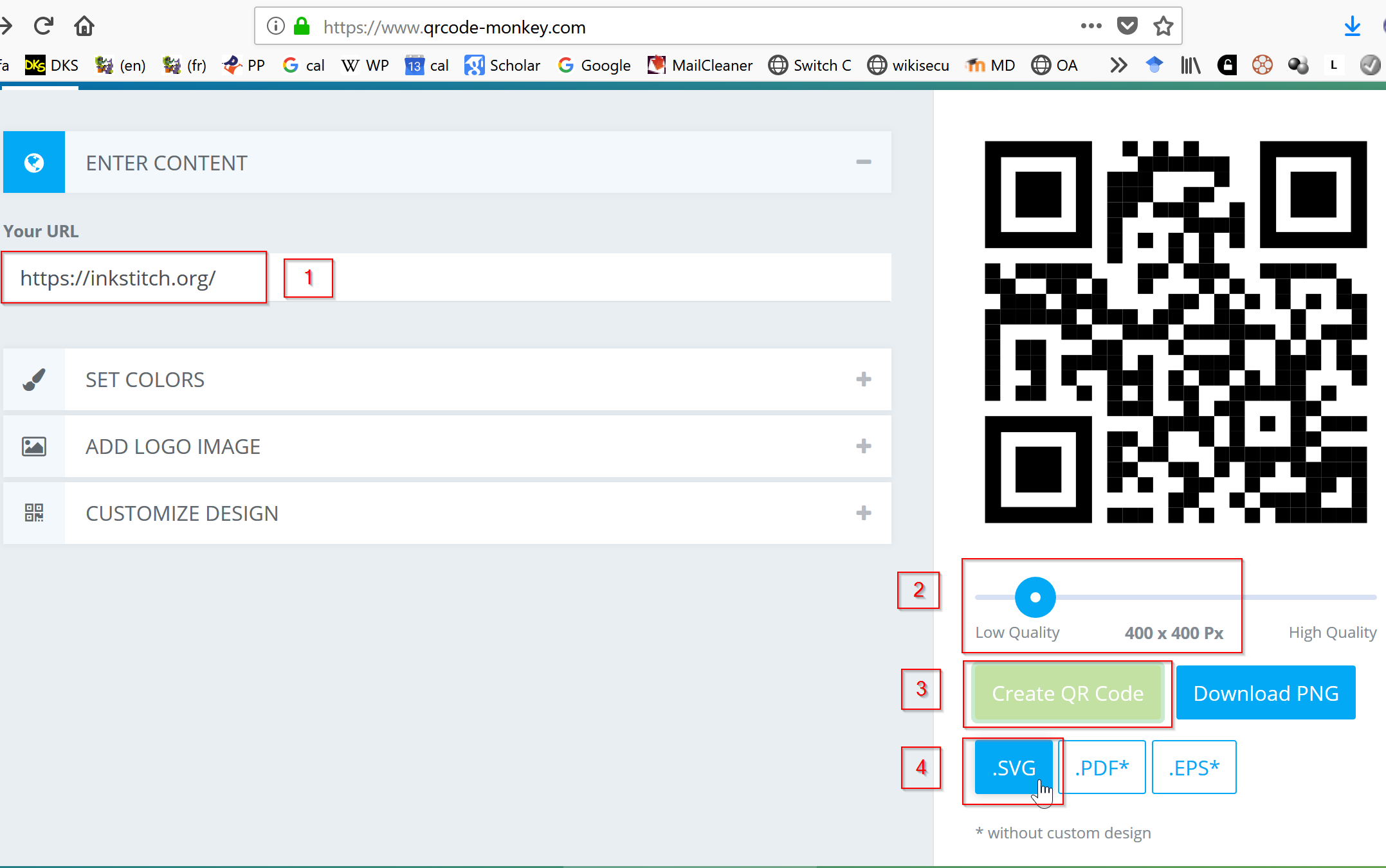1386x868 pixels.
Task: Click the Download PNG button
Action: pos(1265,693)
